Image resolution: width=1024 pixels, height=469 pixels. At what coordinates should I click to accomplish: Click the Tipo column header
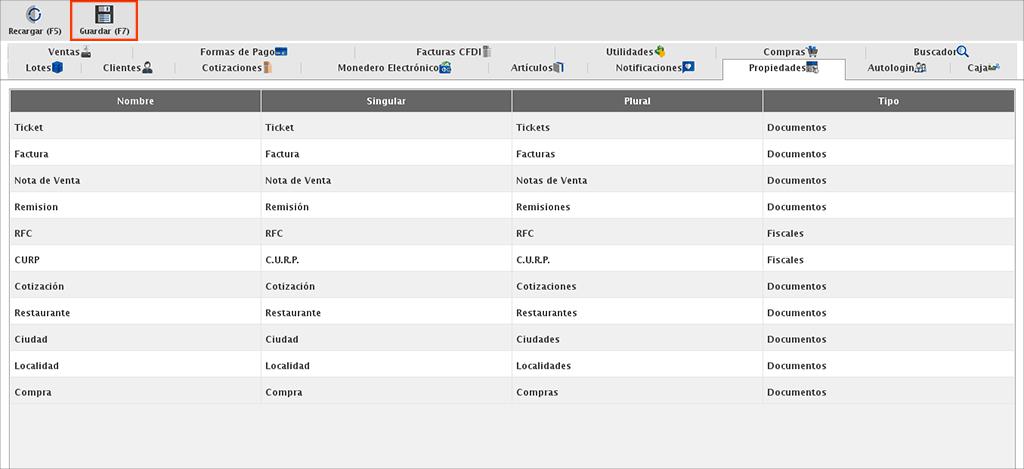point(888,101)
